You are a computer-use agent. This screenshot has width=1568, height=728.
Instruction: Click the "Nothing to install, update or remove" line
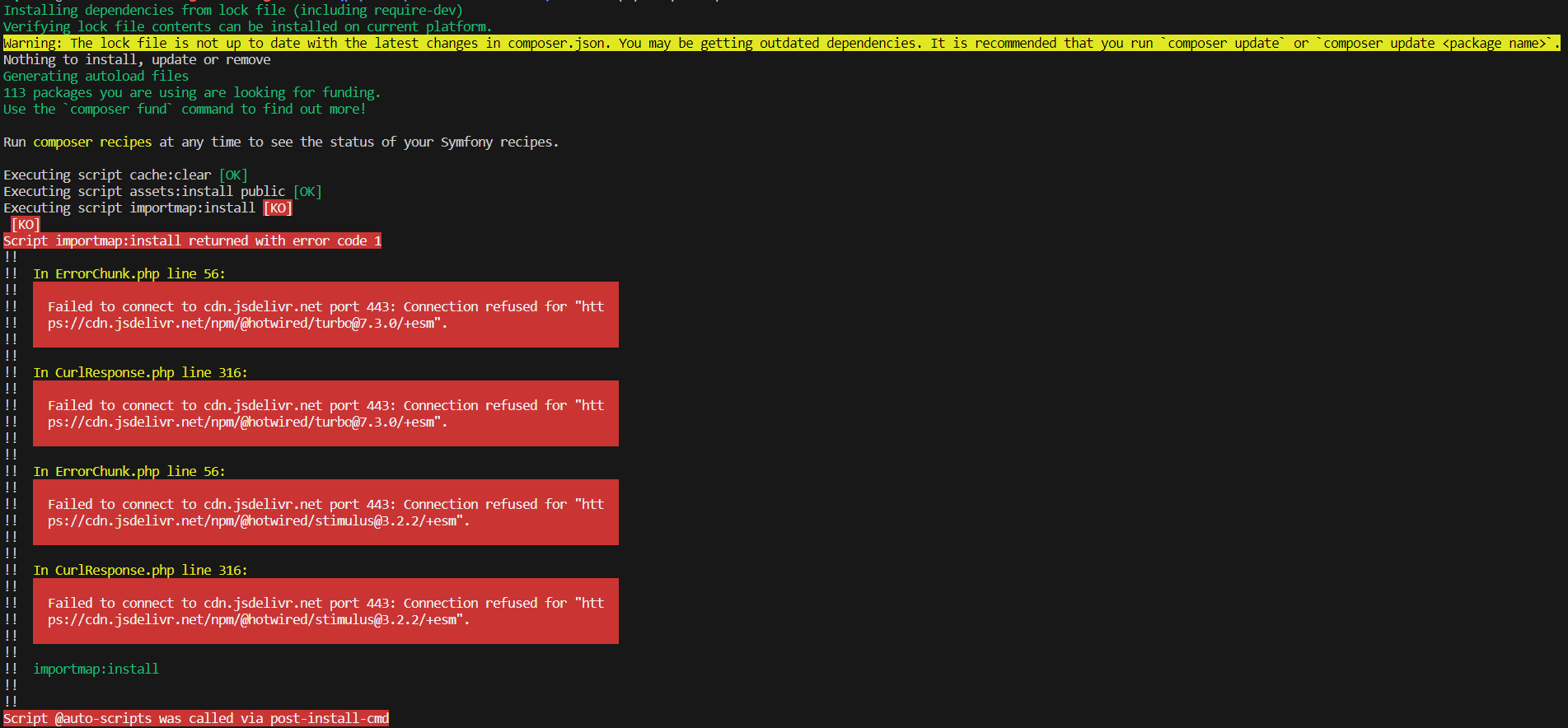pos(137,59)
